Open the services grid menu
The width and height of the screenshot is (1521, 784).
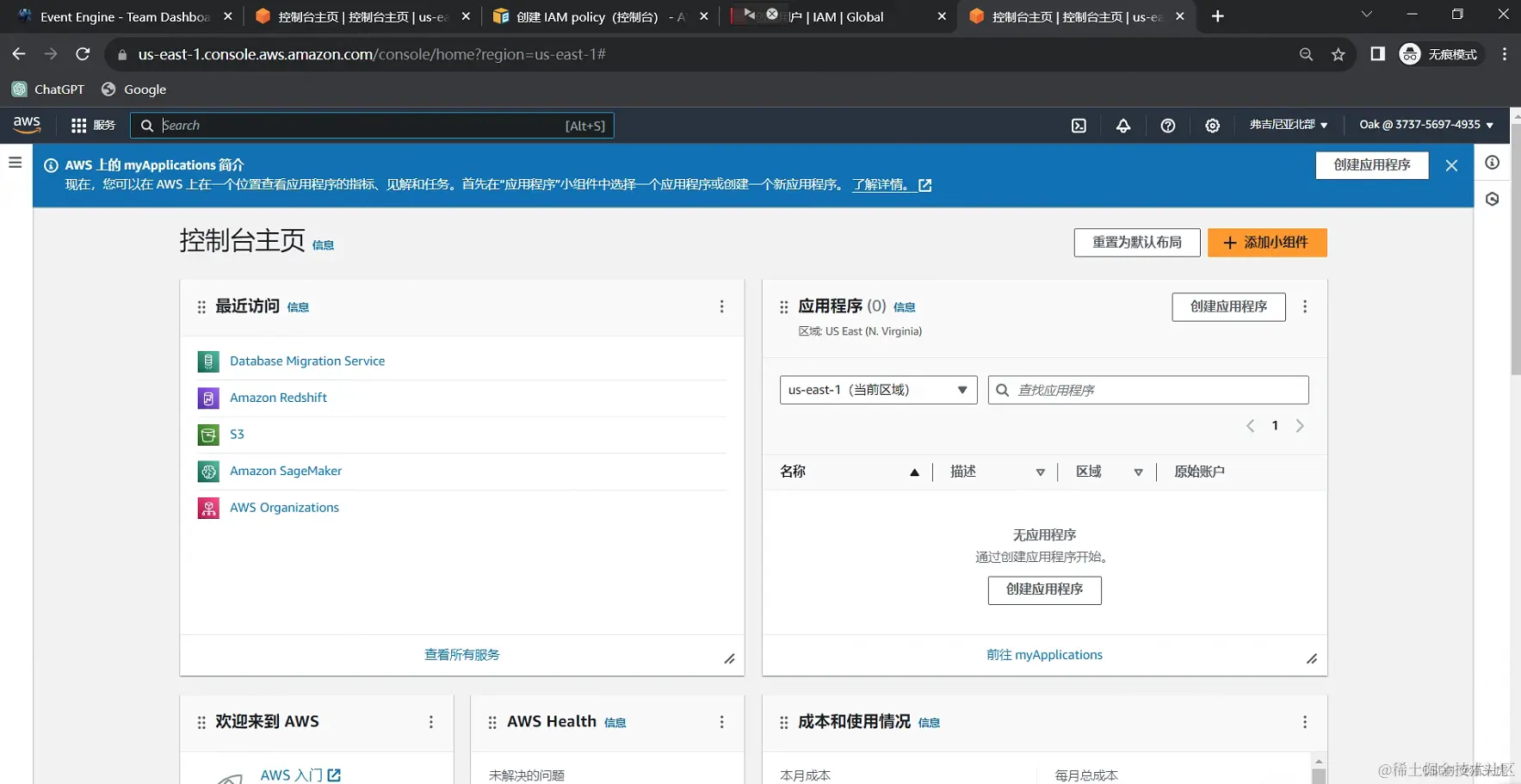(x=92, y=126)
